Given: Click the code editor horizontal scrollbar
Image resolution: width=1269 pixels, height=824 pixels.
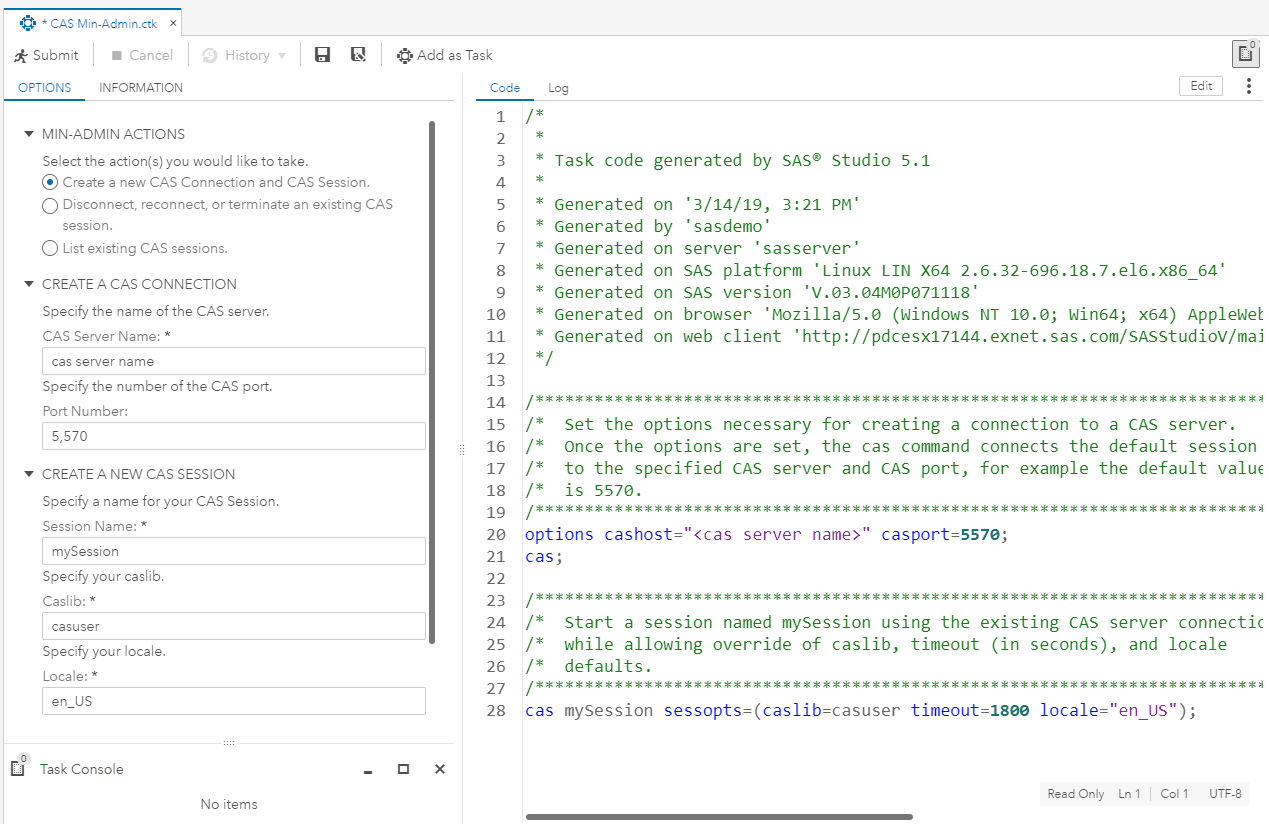Looking at the screenshot, I should [x=719, y=817].
